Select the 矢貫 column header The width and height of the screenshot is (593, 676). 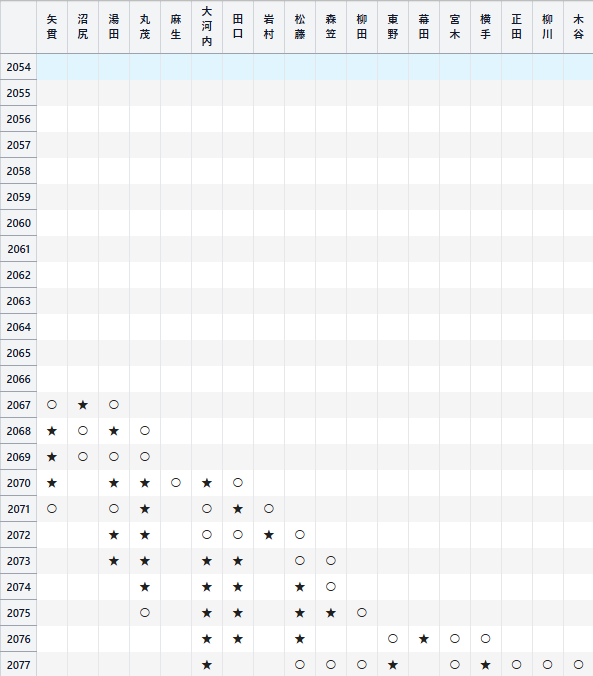coord(52,27)
